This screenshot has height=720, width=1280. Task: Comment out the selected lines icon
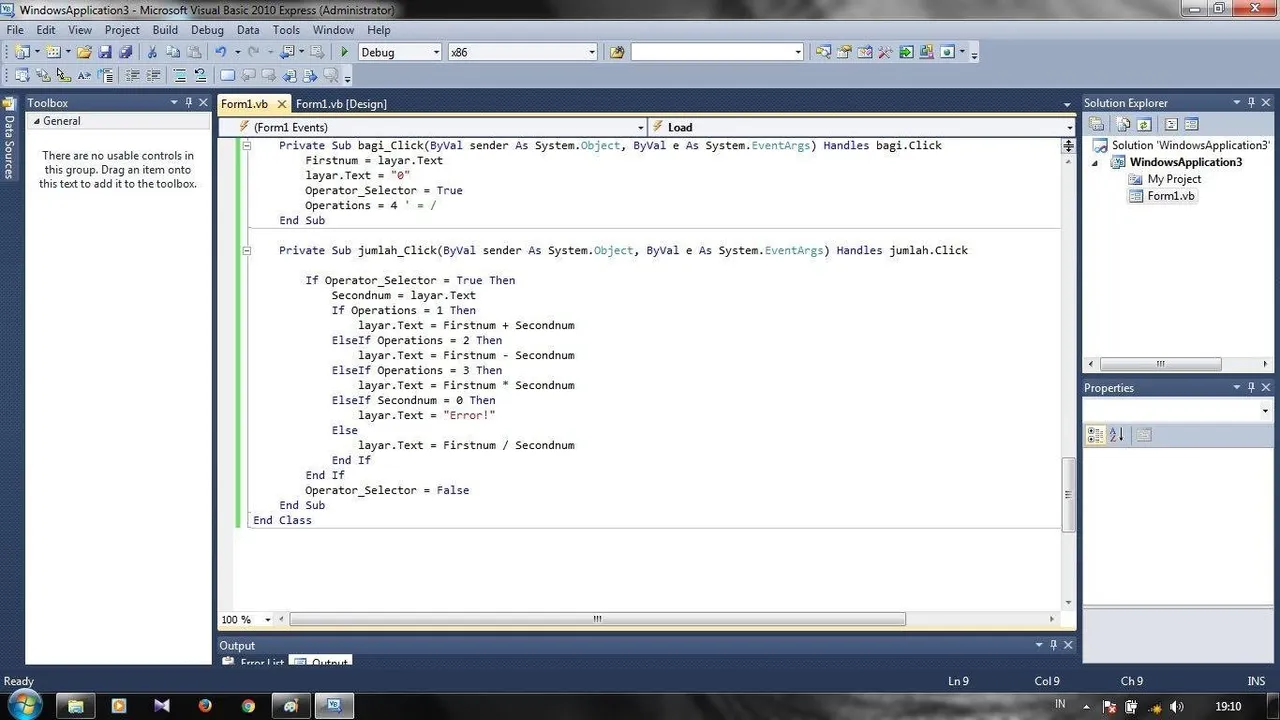click(x=180, y=75)
